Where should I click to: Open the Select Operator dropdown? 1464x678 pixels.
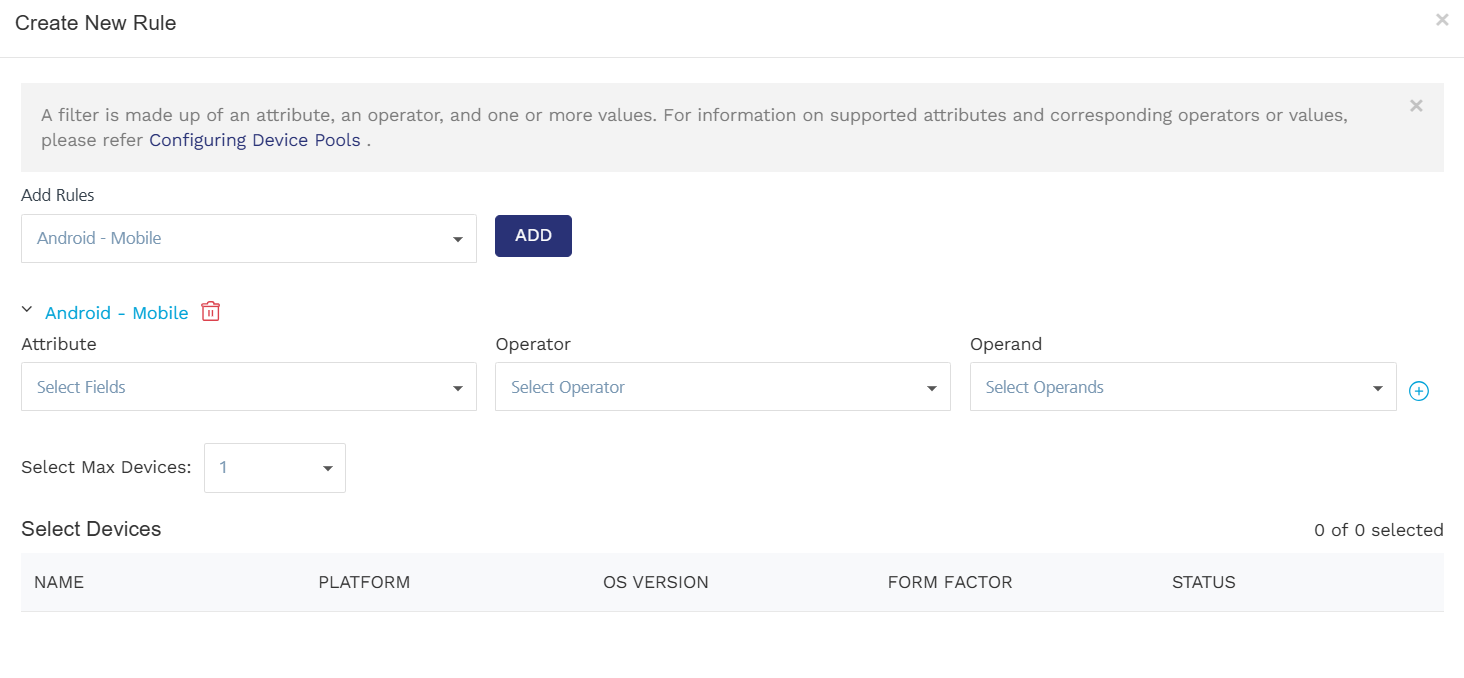pyautogui.click(x=722, y=387)
